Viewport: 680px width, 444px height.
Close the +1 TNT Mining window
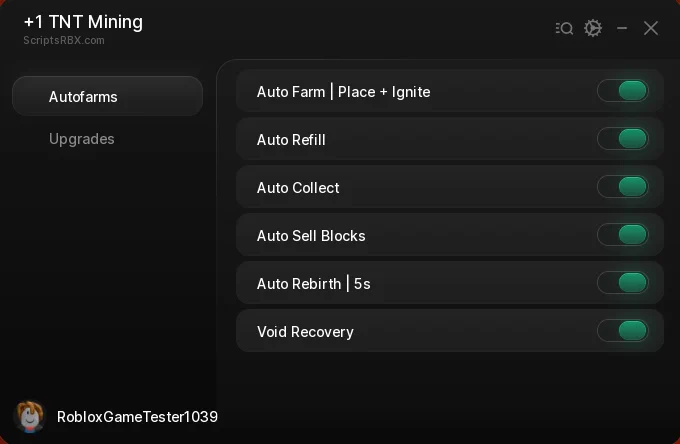point(651,29)
